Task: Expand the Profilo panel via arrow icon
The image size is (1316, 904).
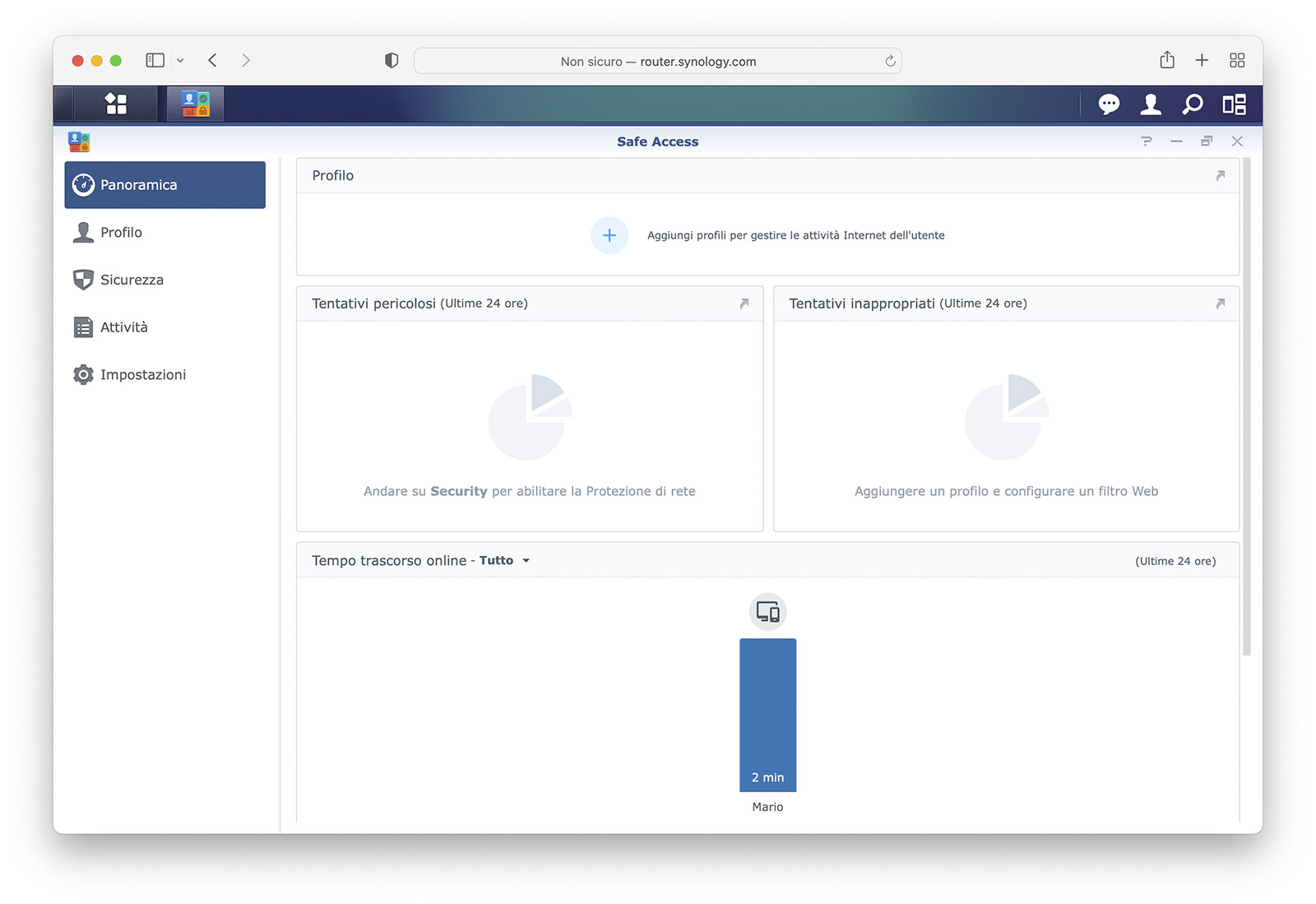Action: pyautogui.click(x=1221, y=175)
